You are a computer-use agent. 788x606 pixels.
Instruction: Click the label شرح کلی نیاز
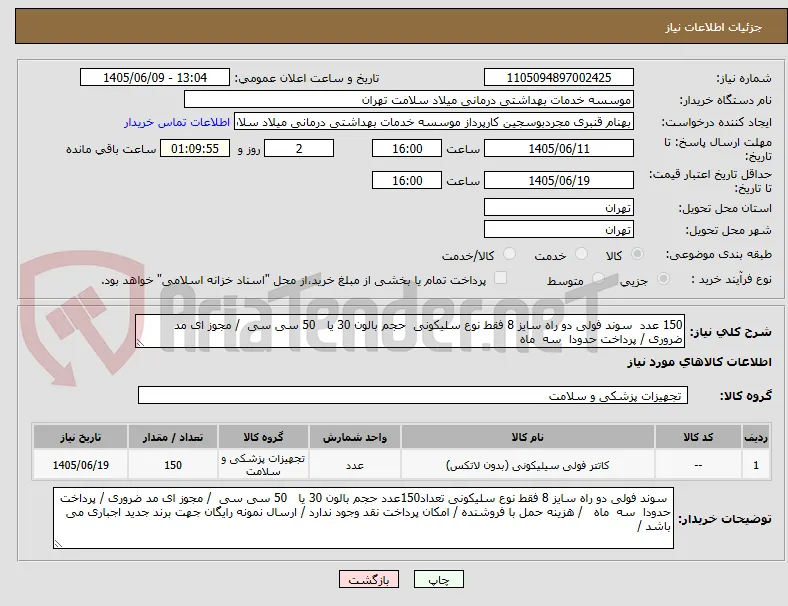click(731, 332)
